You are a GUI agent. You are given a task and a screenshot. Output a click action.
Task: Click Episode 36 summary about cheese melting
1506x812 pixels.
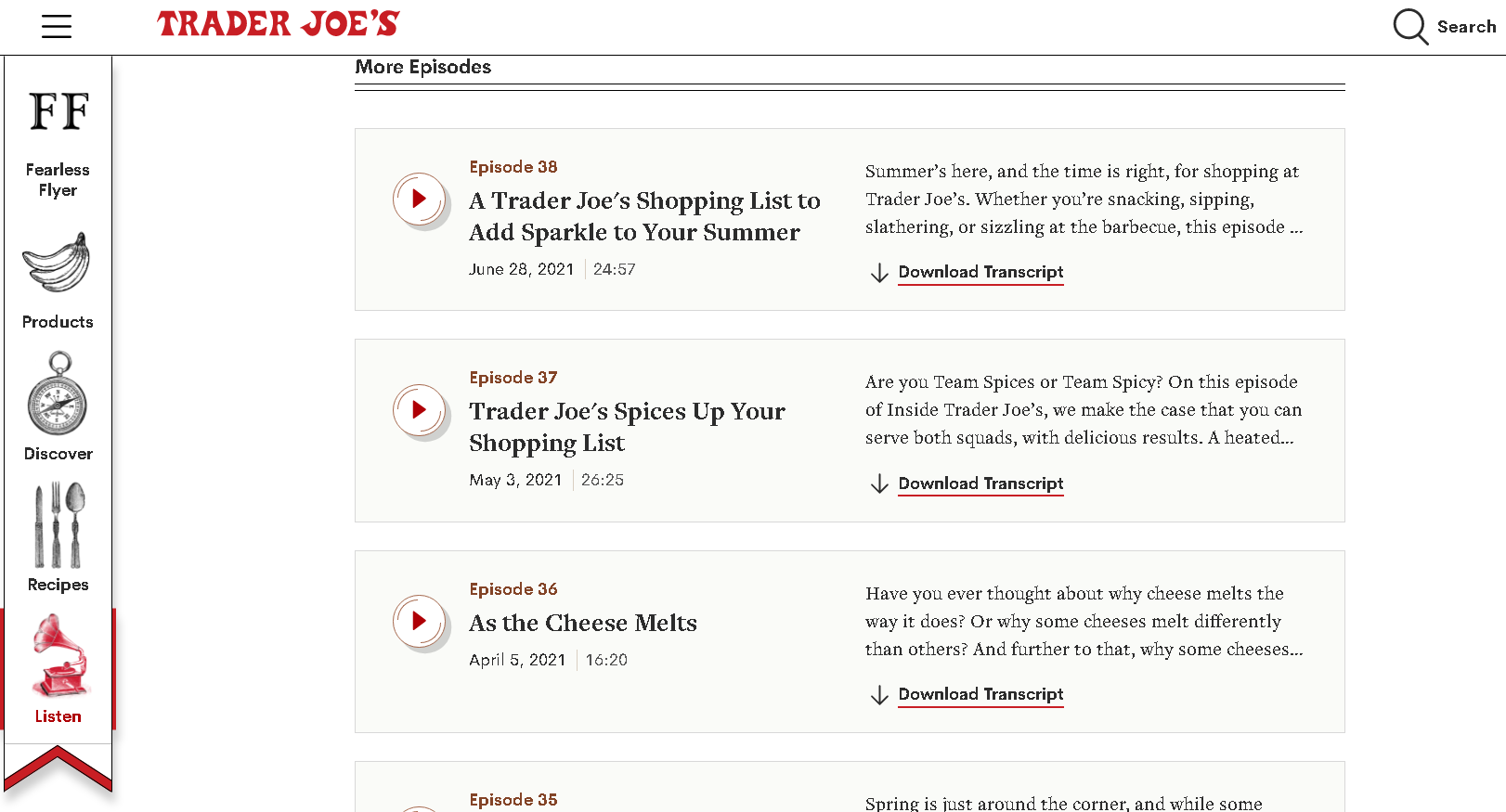pos(1084,621)
